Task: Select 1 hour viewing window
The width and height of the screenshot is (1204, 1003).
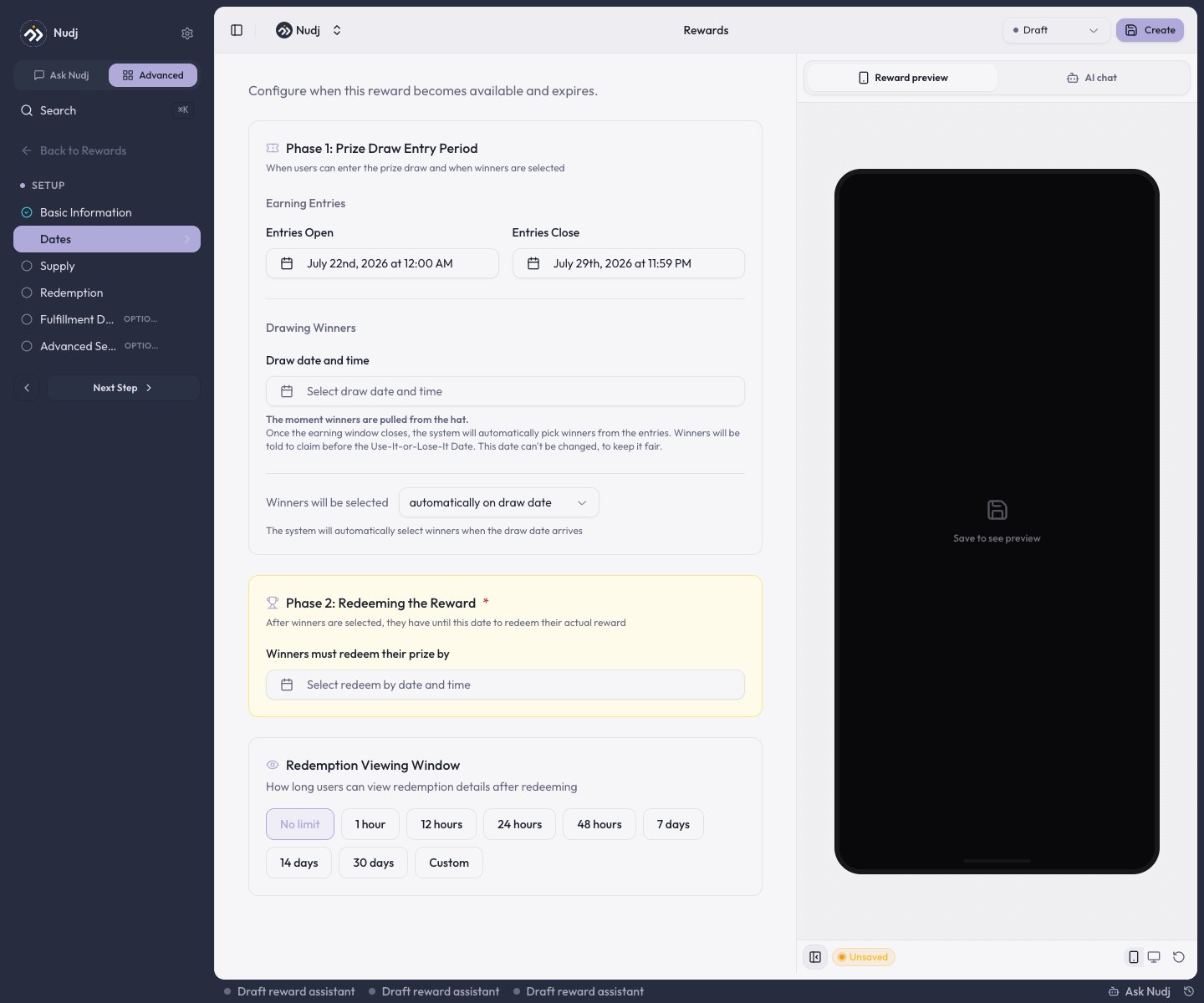Action: point(370,824)
